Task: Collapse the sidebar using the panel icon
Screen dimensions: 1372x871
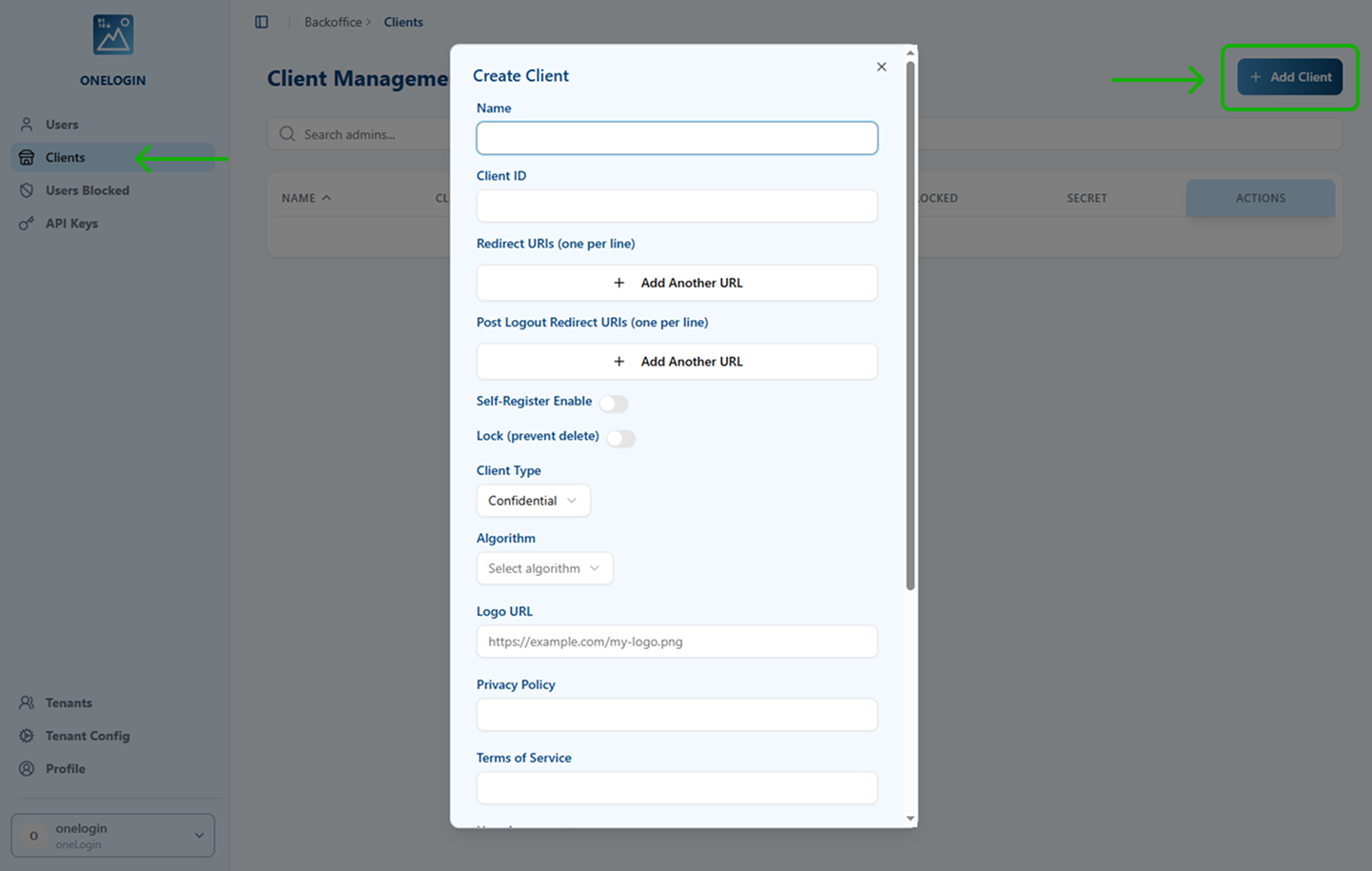Action: click(x=262, y=21)
